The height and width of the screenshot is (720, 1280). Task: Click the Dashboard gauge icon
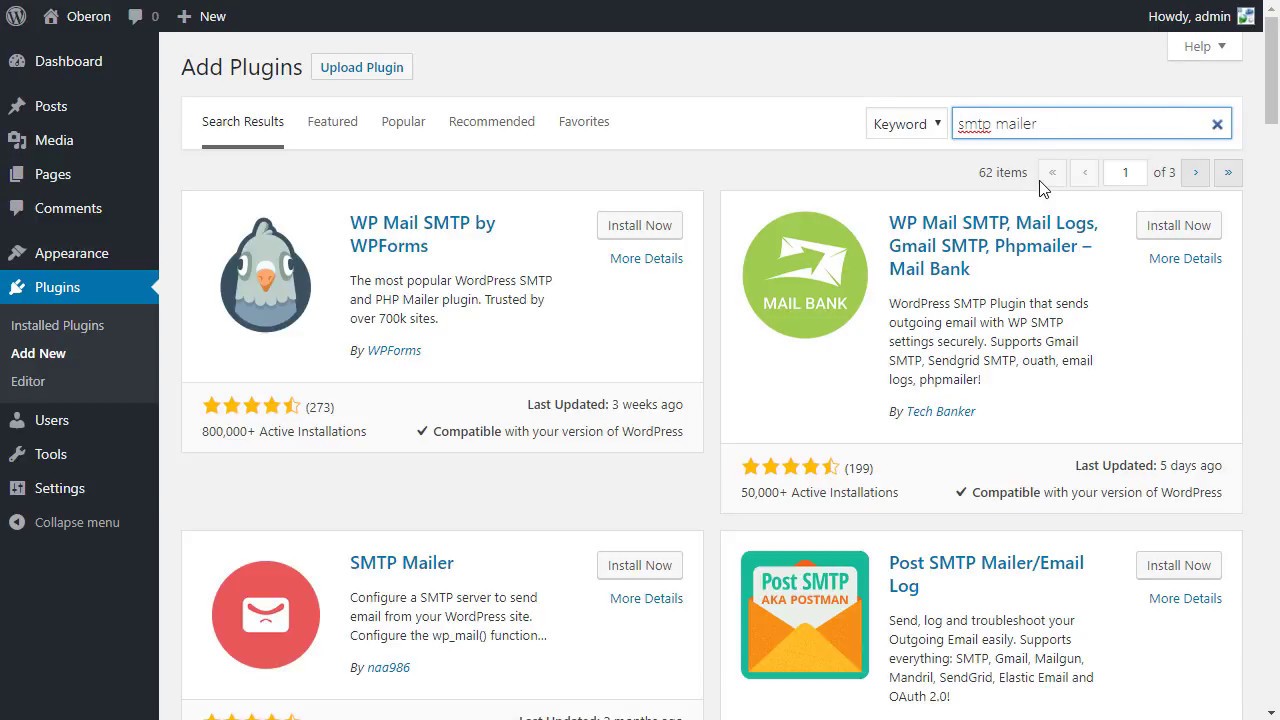[x=17, y=61]
